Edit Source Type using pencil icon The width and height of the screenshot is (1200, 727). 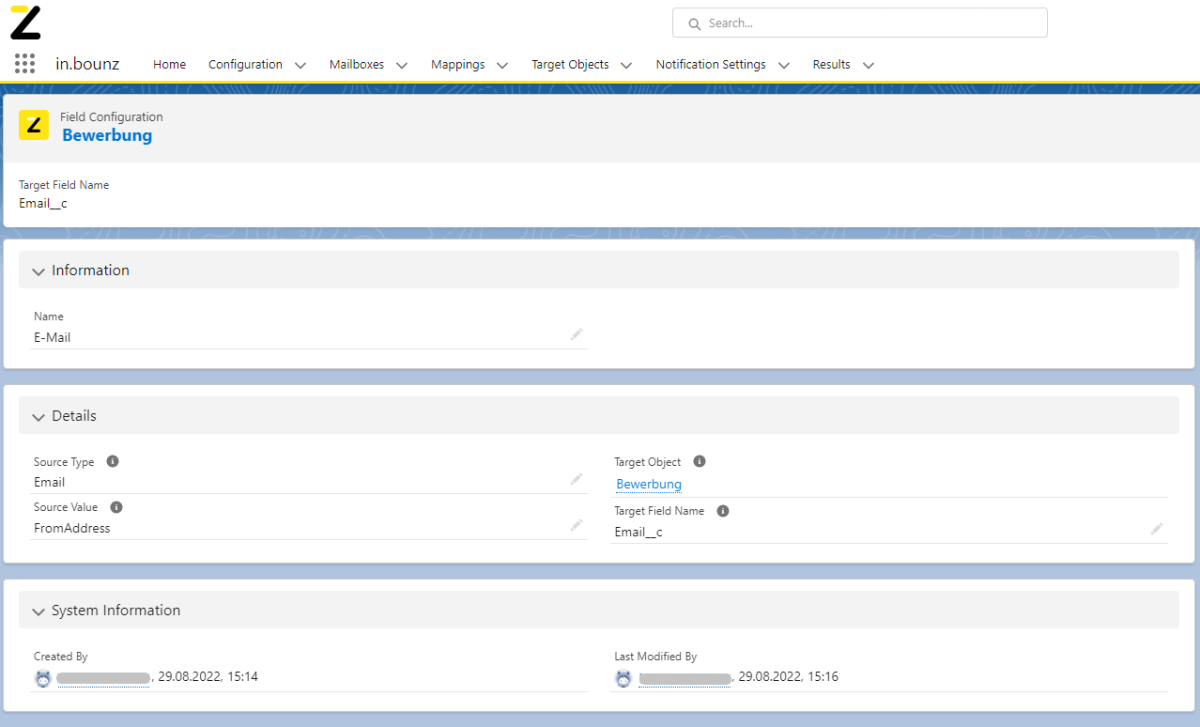coord(576,480)
